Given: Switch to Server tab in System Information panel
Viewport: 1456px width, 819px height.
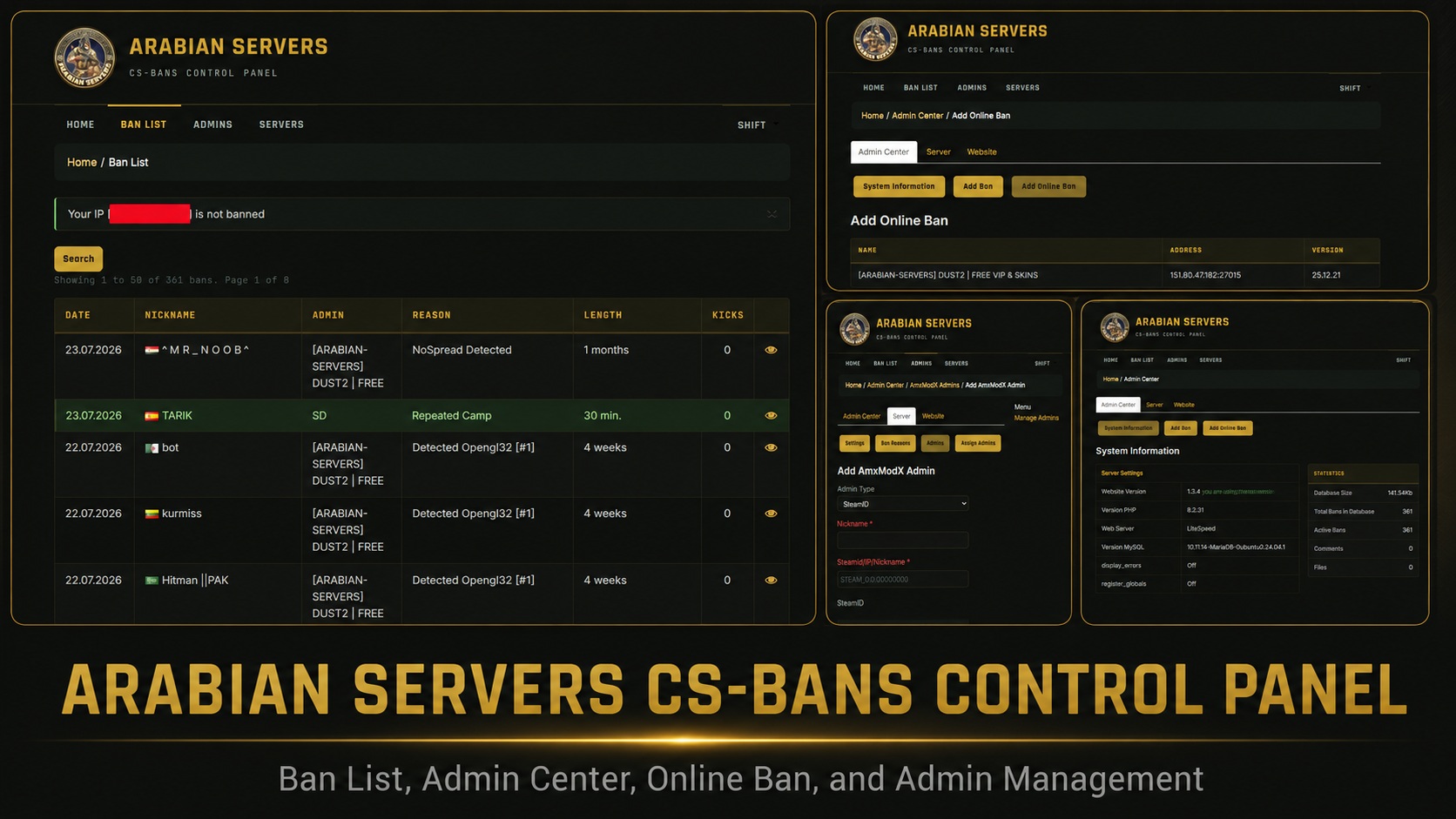Looking at the screenshot, I should (1154, 405).
